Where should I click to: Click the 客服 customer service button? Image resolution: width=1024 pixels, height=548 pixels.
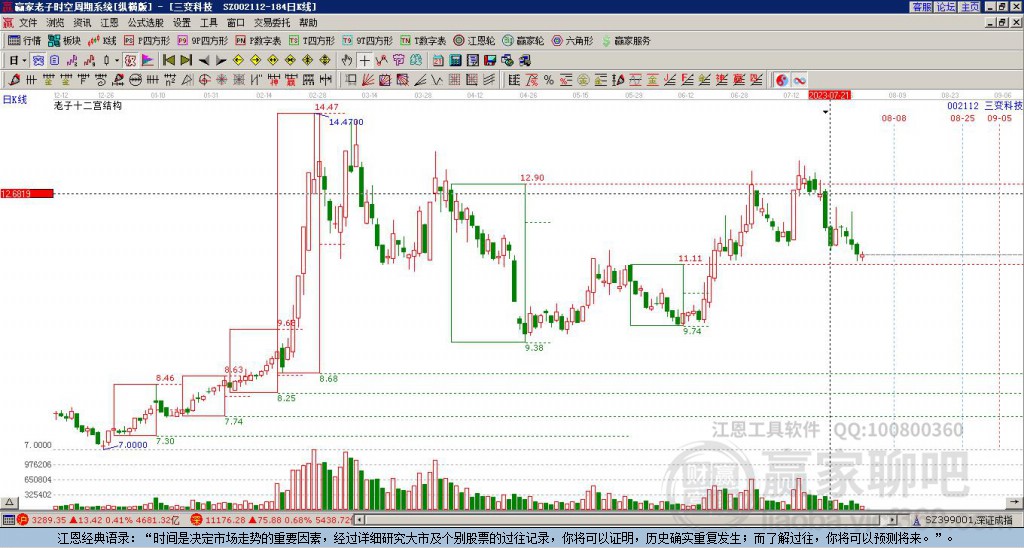click(x=921, y=7)
